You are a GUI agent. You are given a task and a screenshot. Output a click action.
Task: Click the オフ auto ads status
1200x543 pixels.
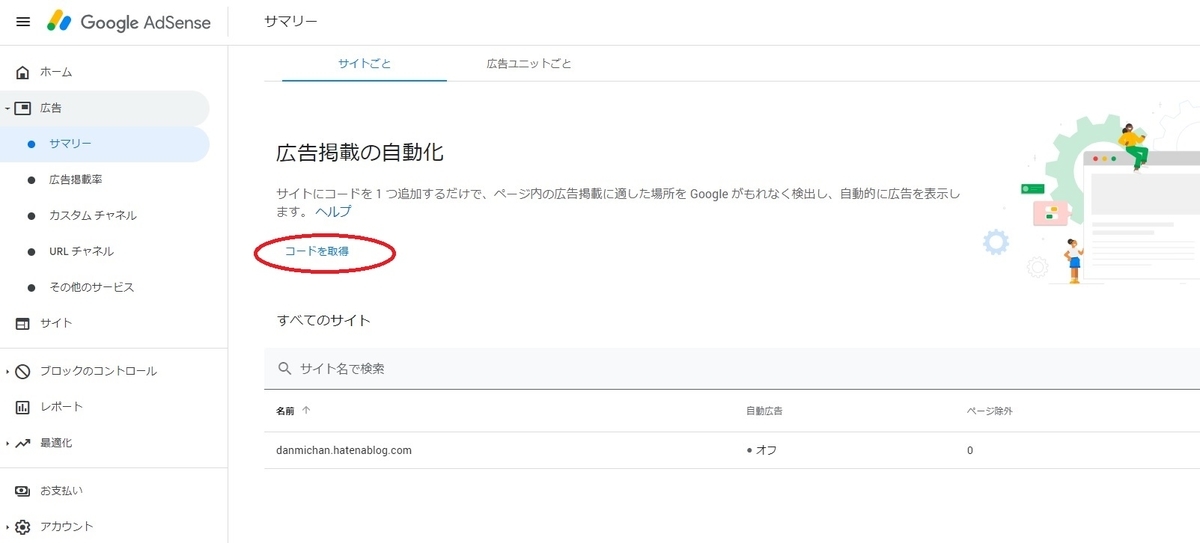pyautogui.click(x=762, y=450)
